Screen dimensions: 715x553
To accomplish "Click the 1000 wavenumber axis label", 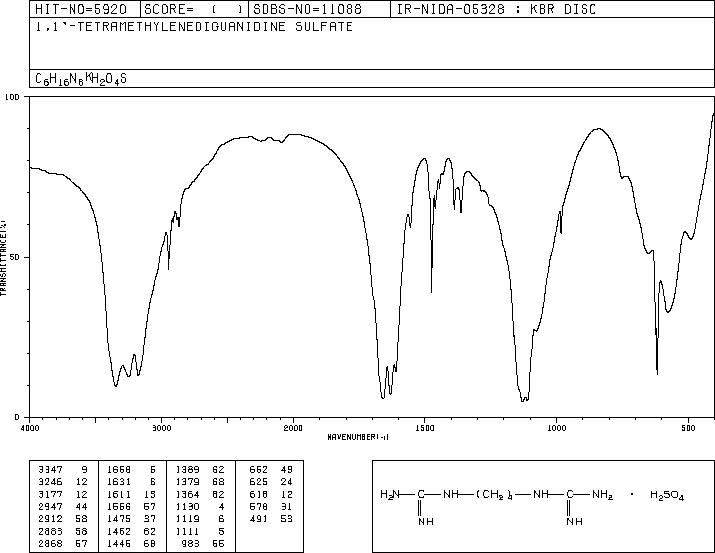I will click(556, 428).
